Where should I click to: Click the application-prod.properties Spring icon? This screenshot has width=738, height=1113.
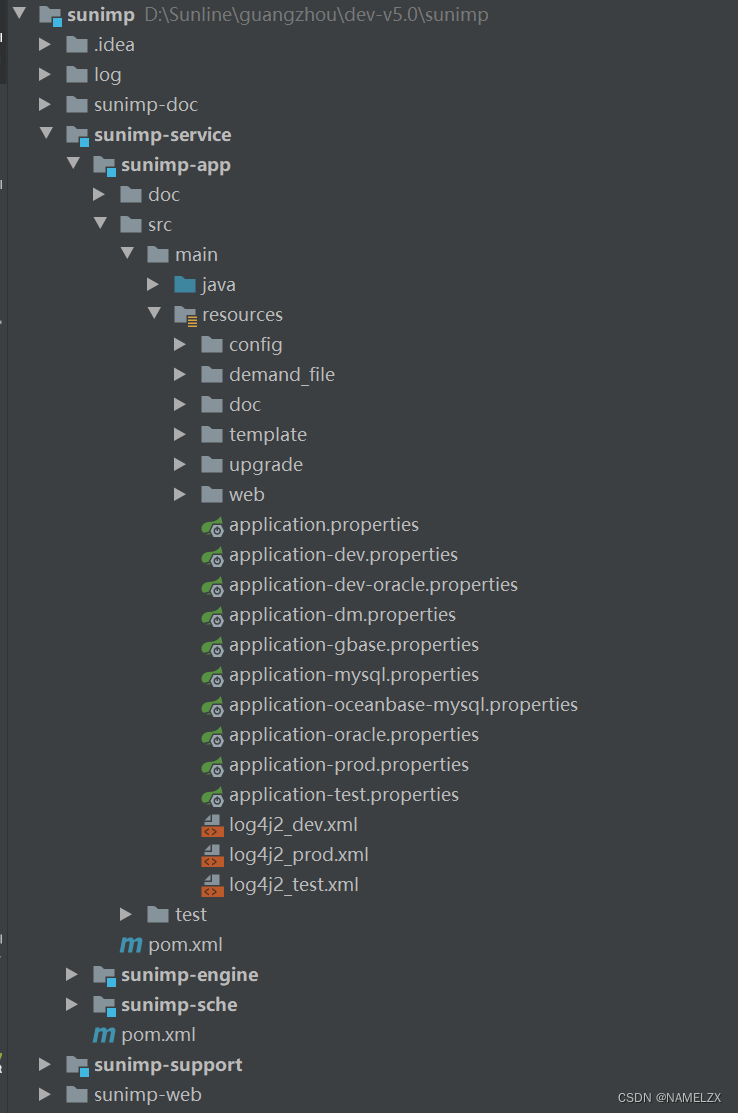click(212, 766)
